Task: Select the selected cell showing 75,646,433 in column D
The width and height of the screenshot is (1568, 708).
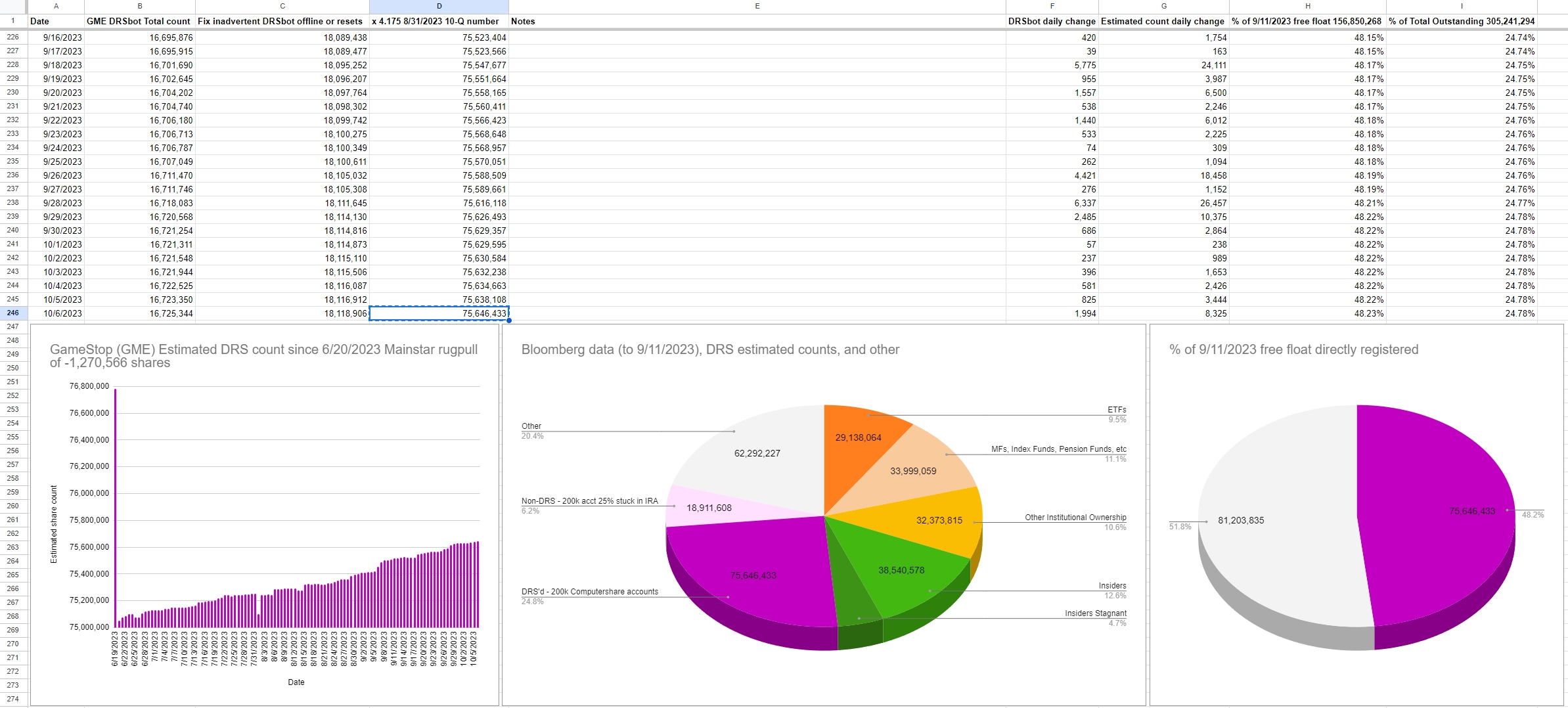Action: [439, 313]
